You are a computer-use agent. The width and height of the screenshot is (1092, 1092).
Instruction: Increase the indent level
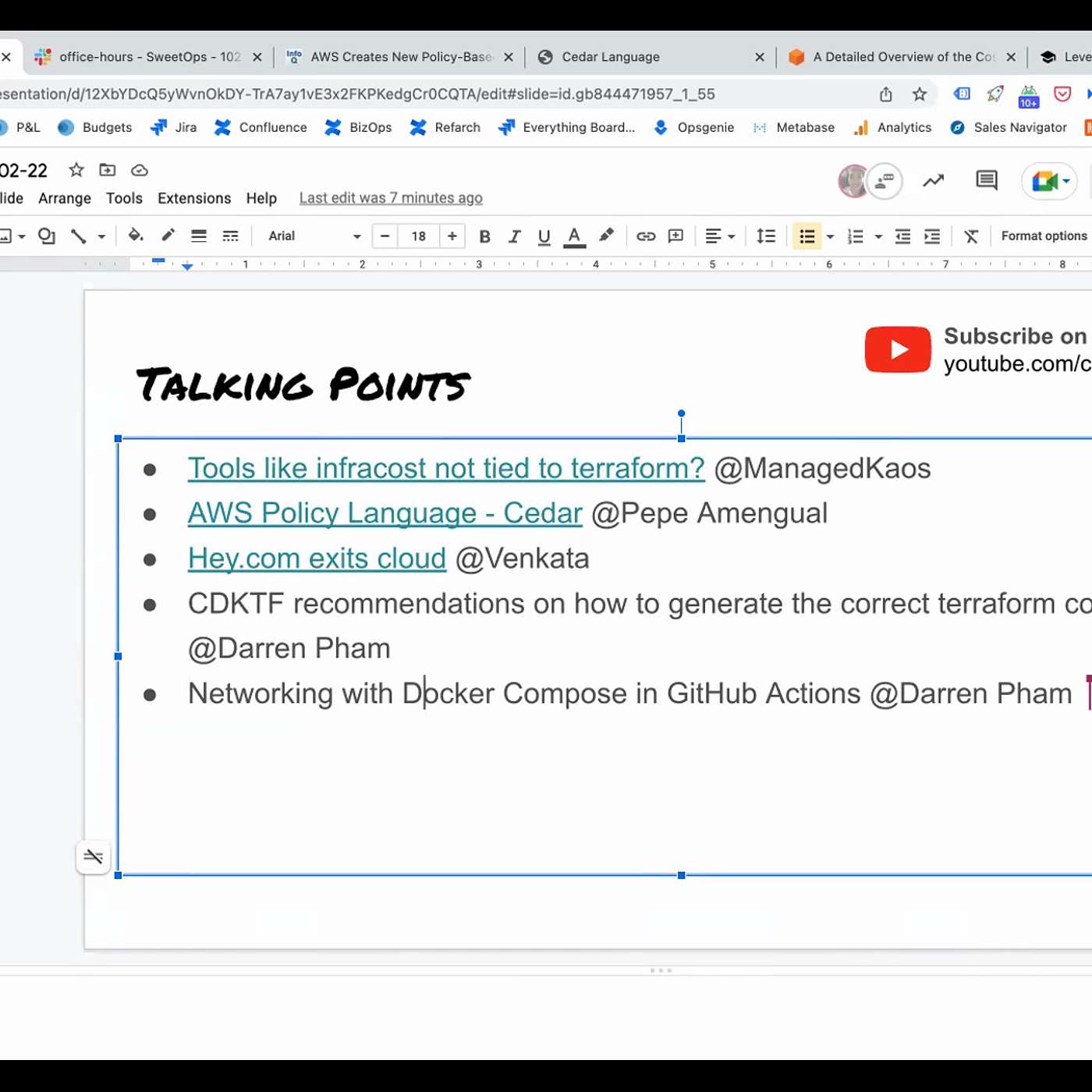click(932, 236)
